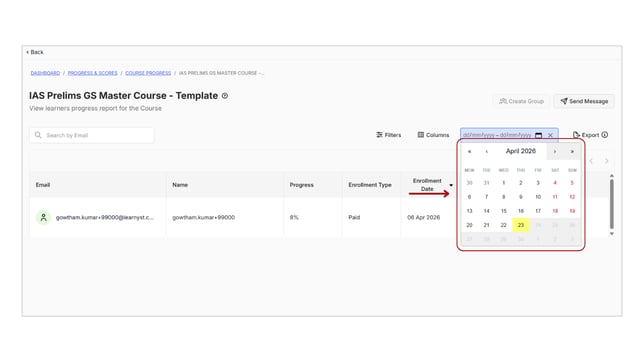Select April 15 in calendar
This screenshot has height=362, width=644.
(504, 211)
